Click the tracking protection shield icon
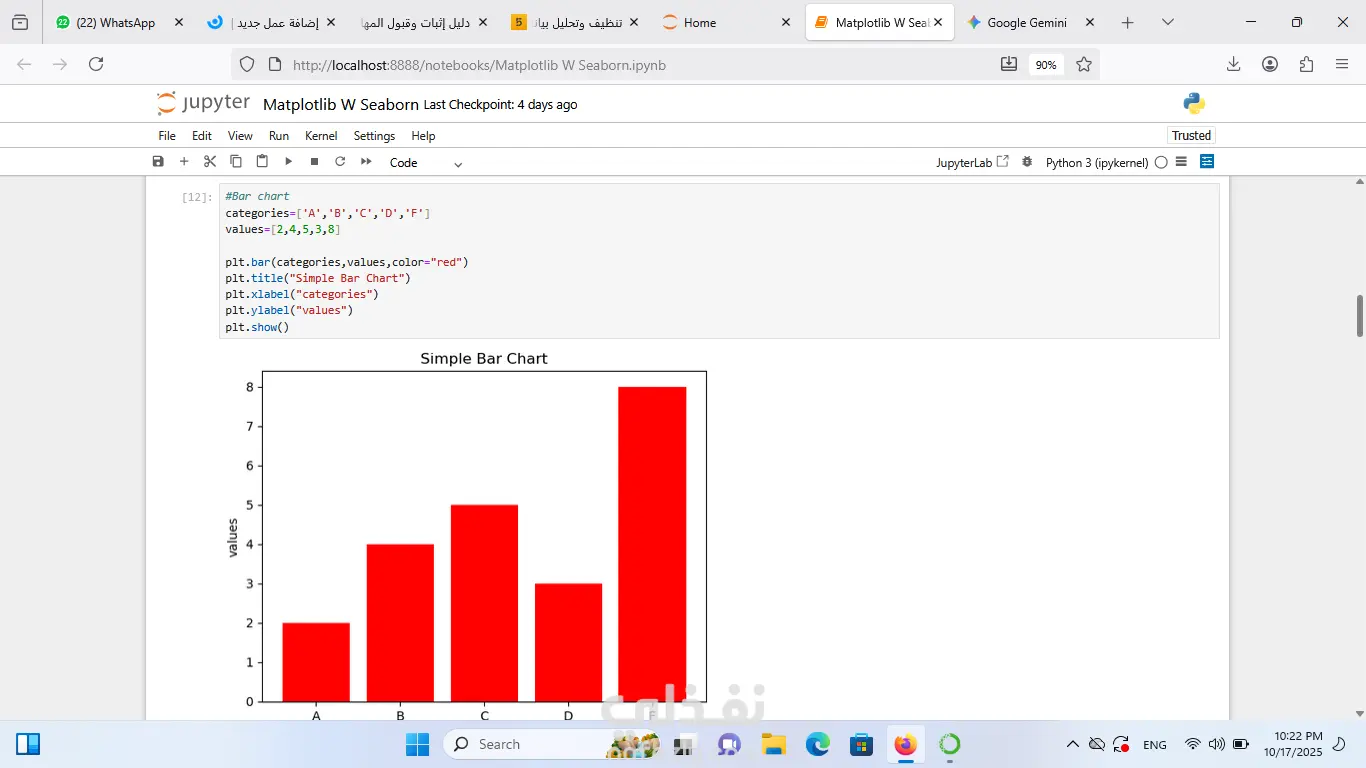 (x=247, y=65)
